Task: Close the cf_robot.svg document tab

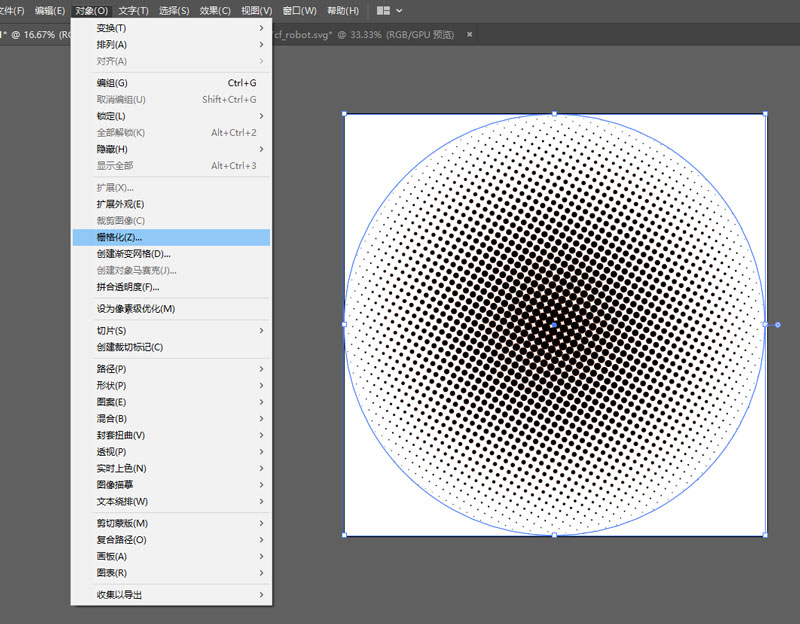Action: click(469, 34)
